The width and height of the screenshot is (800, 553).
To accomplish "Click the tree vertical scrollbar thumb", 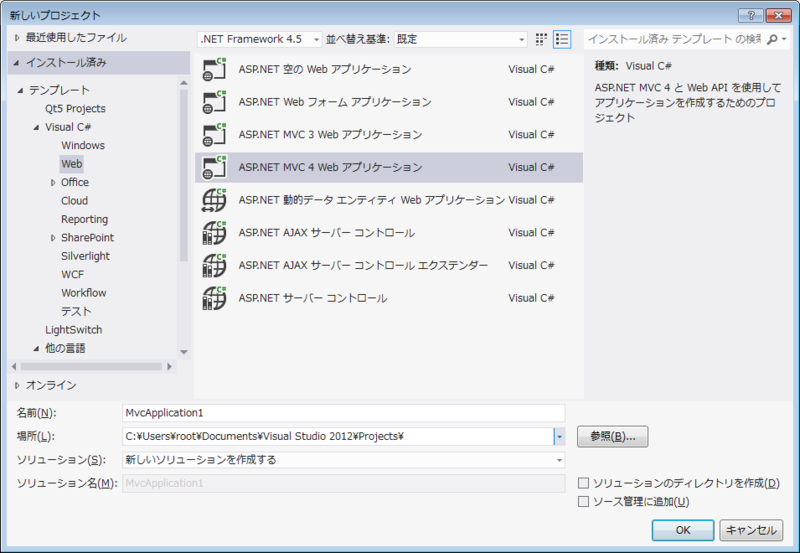I will click(x=184, y=175).
